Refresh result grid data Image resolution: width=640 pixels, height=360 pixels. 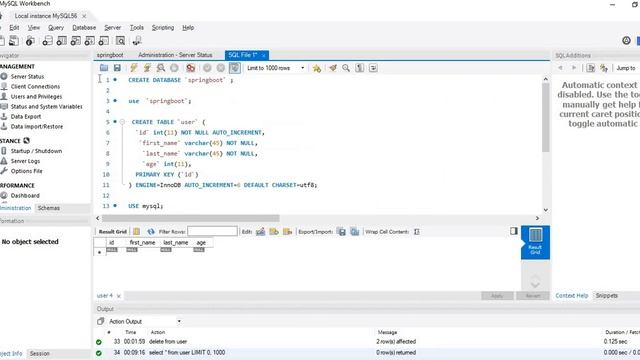click(151, 231)
